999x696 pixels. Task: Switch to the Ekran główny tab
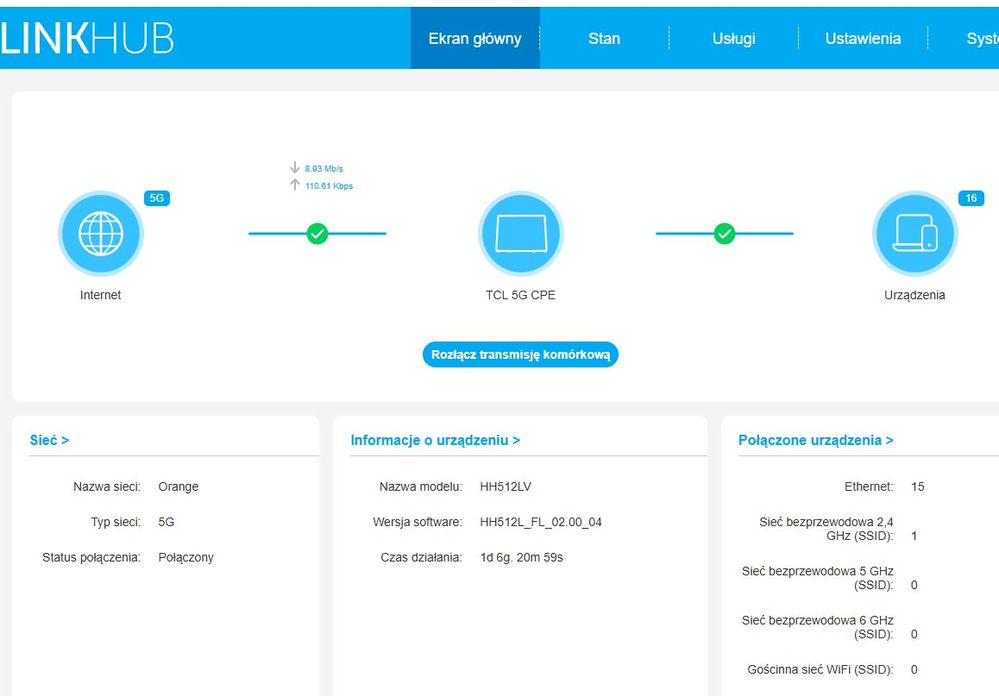point(475,39)
